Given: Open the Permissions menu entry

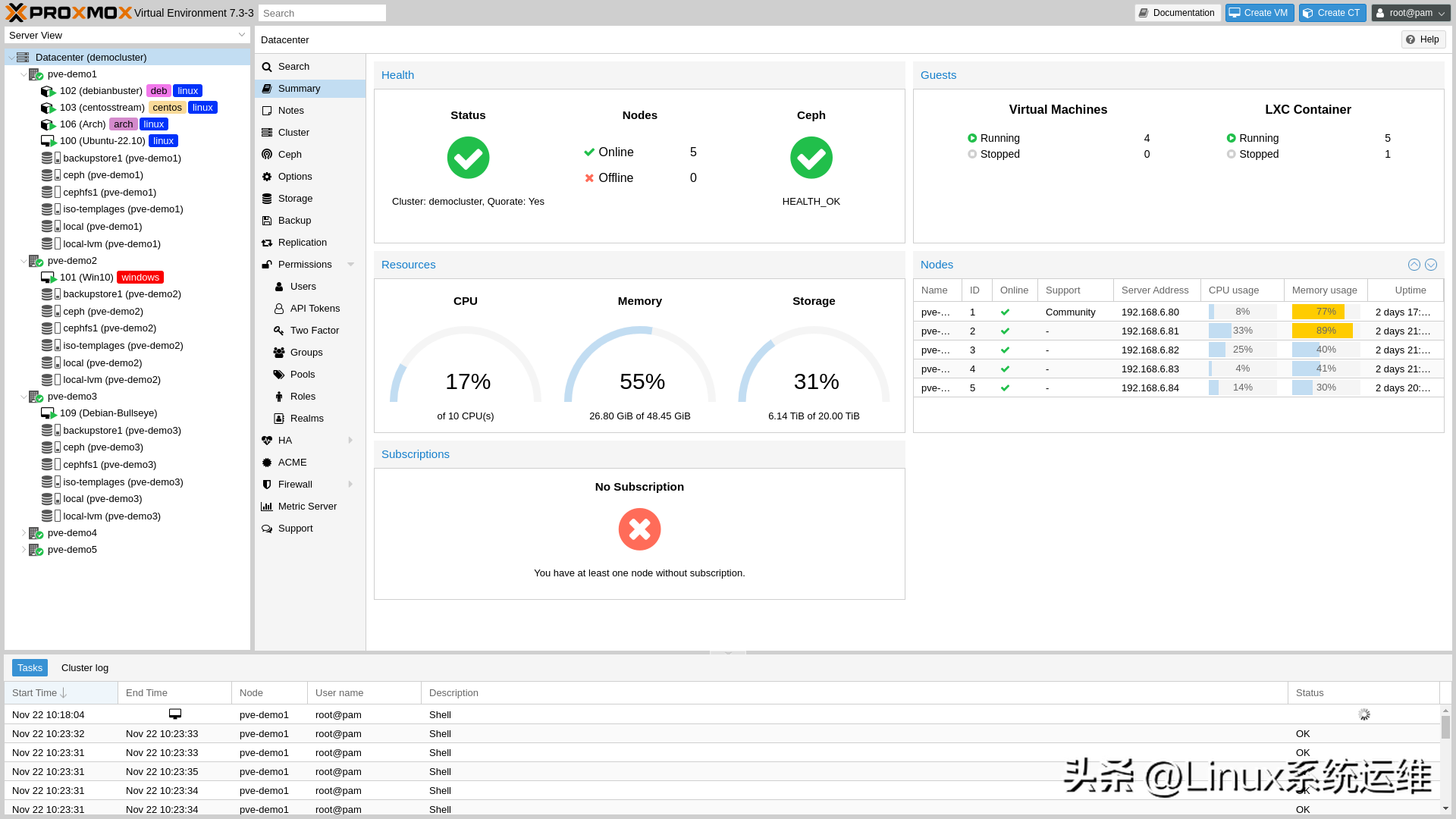Looking at the screenshot, I should 310,265.
